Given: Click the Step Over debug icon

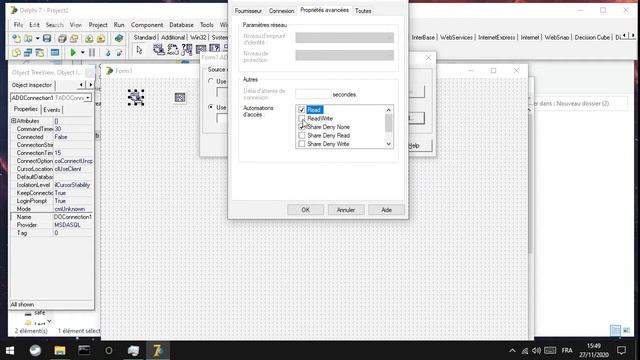Looking at the screenshot, I should [x=119, y=52].
